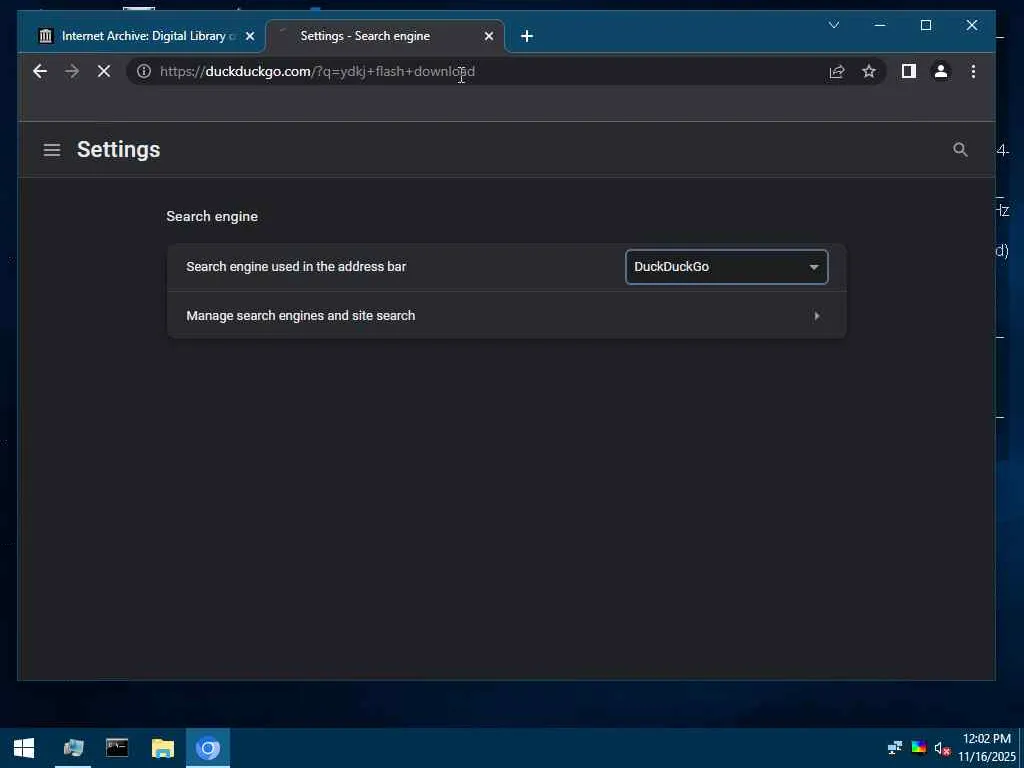Open a new tab with plus button

coord(527,36)
